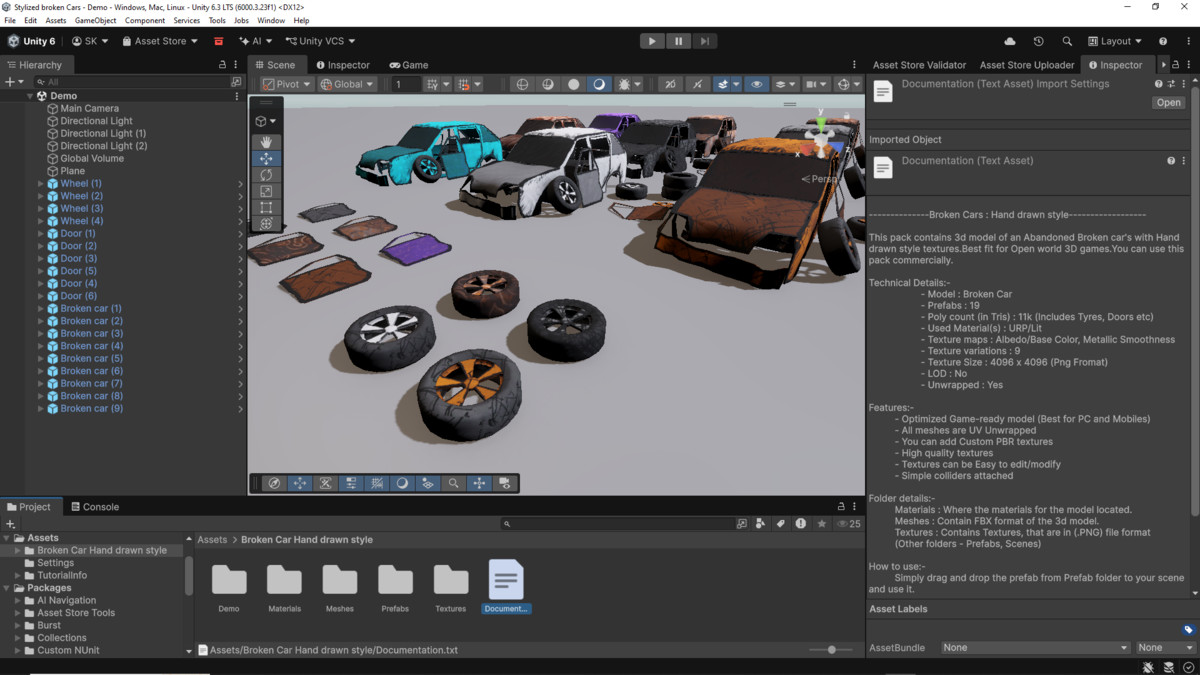1200x675 pixels.
Task: Collapse the Demo scene in Hierarchy
Action: pos(30,96)
